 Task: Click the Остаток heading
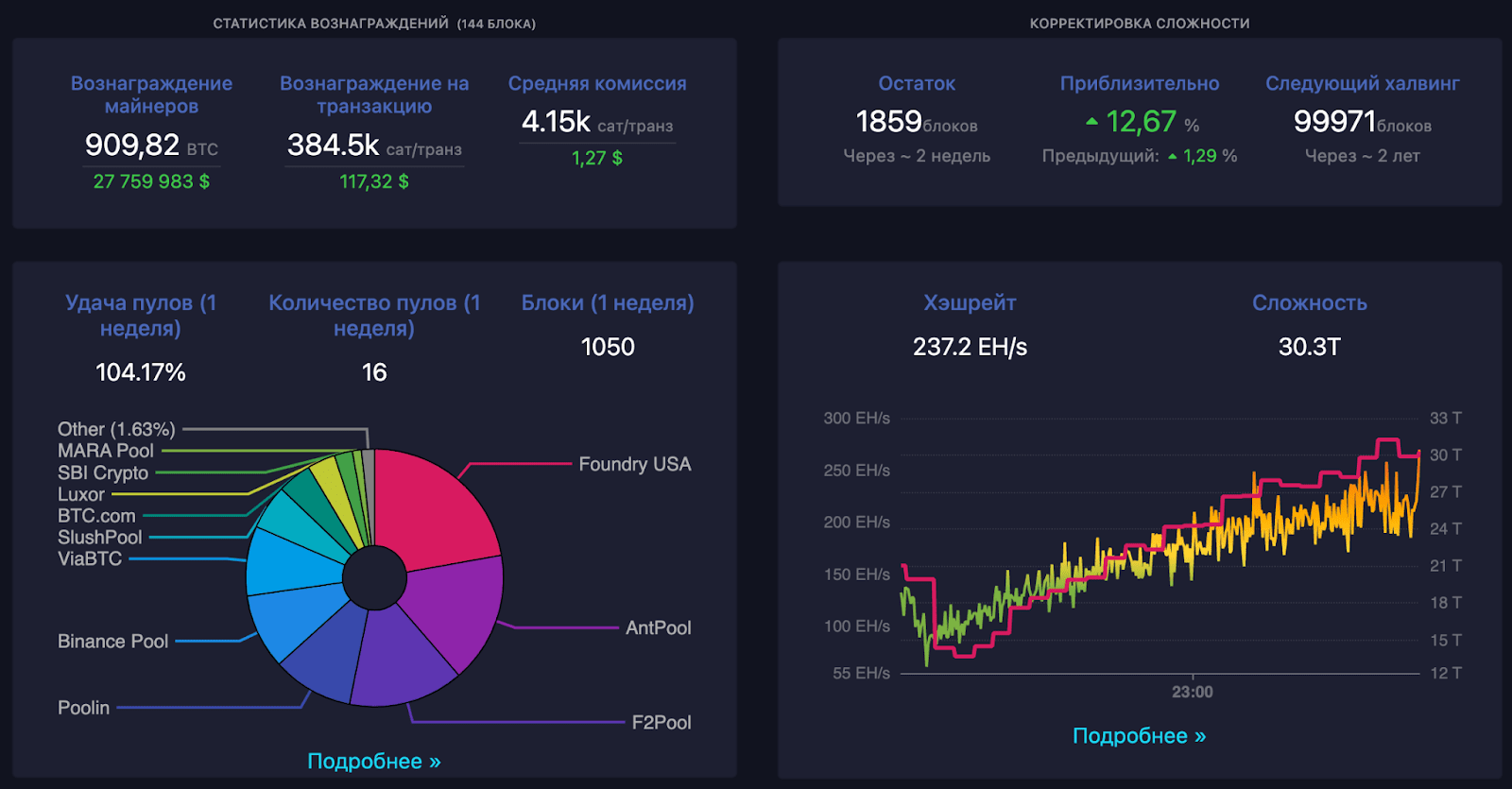pyautogui.click(x=917, y=83)
